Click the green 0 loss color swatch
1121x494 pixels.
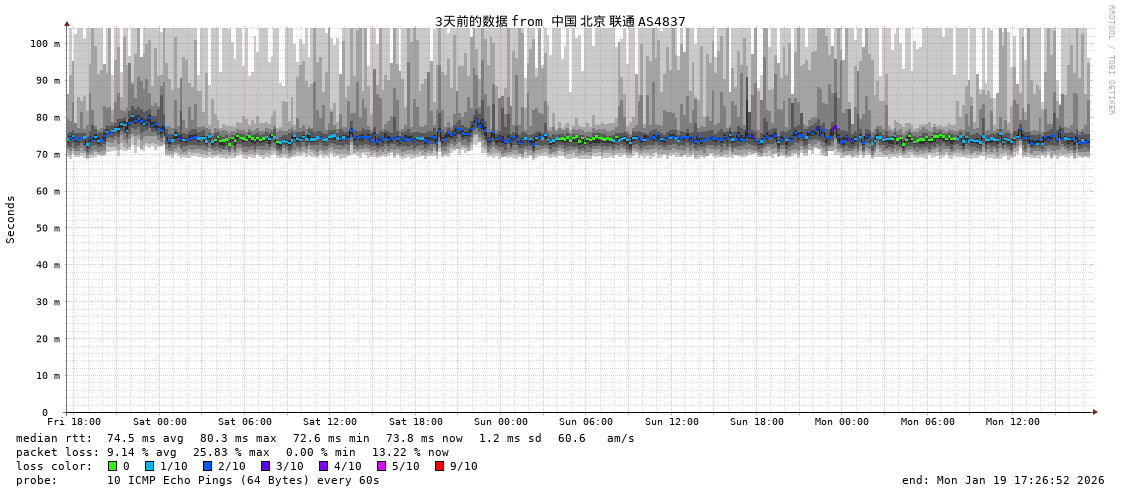point(113,466)
